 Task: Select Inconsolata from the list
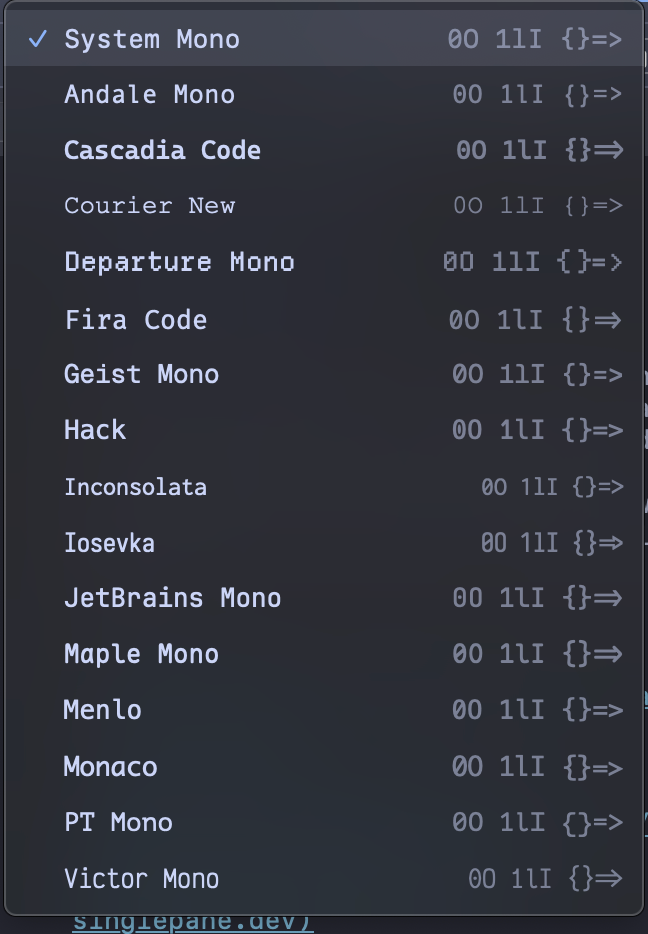135,487
